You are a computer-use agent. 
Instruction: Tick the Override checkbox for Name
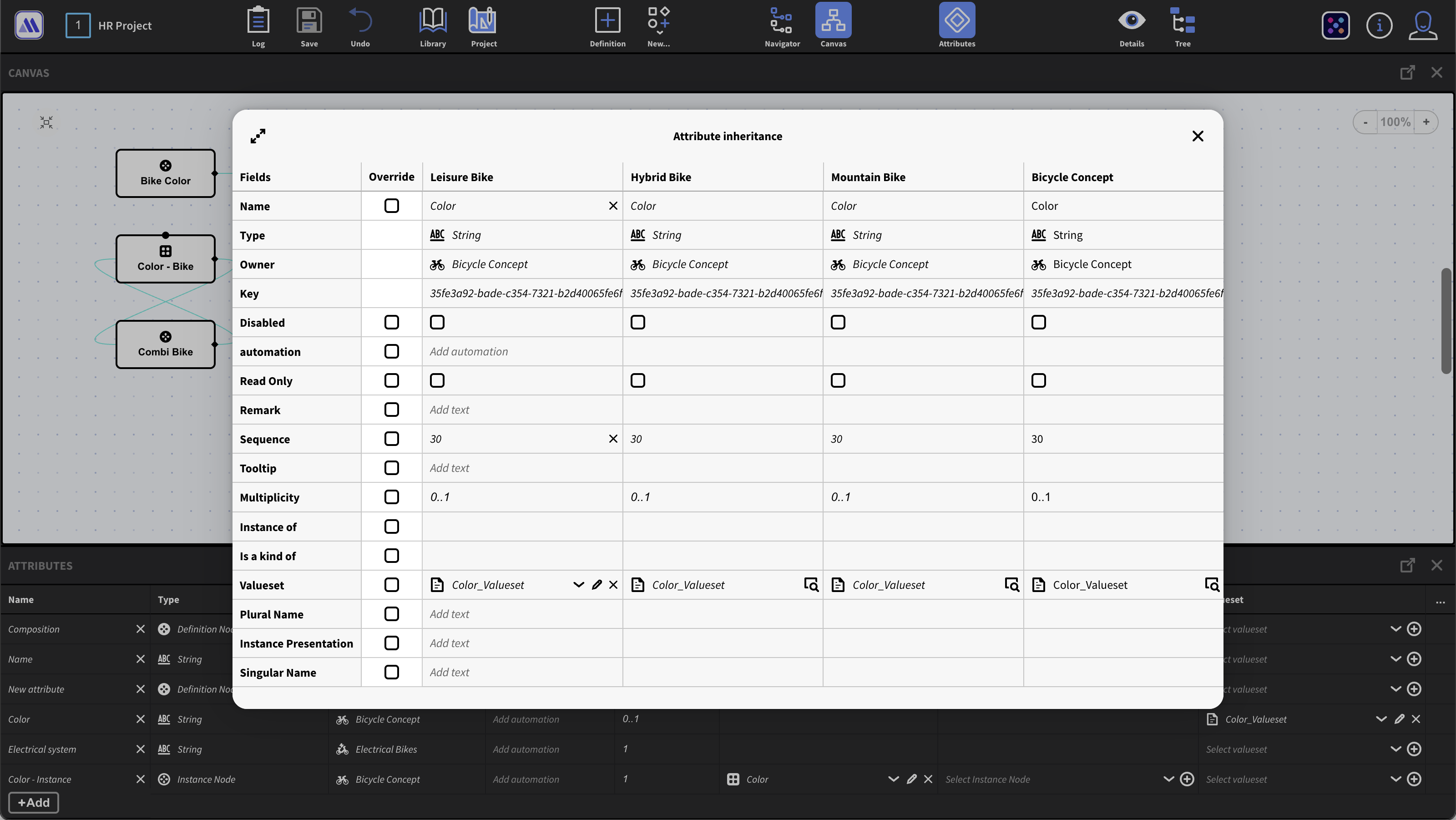pyautogui.click(x=391, y=206)
